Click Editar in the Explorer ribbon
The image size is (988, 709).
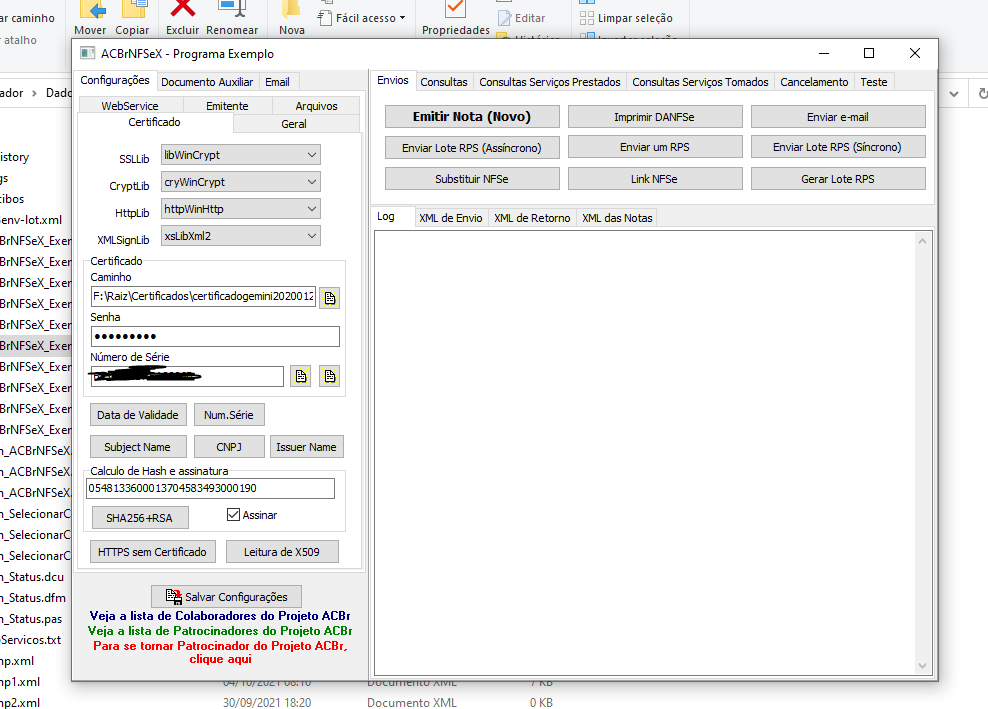[x=522, y=18]
